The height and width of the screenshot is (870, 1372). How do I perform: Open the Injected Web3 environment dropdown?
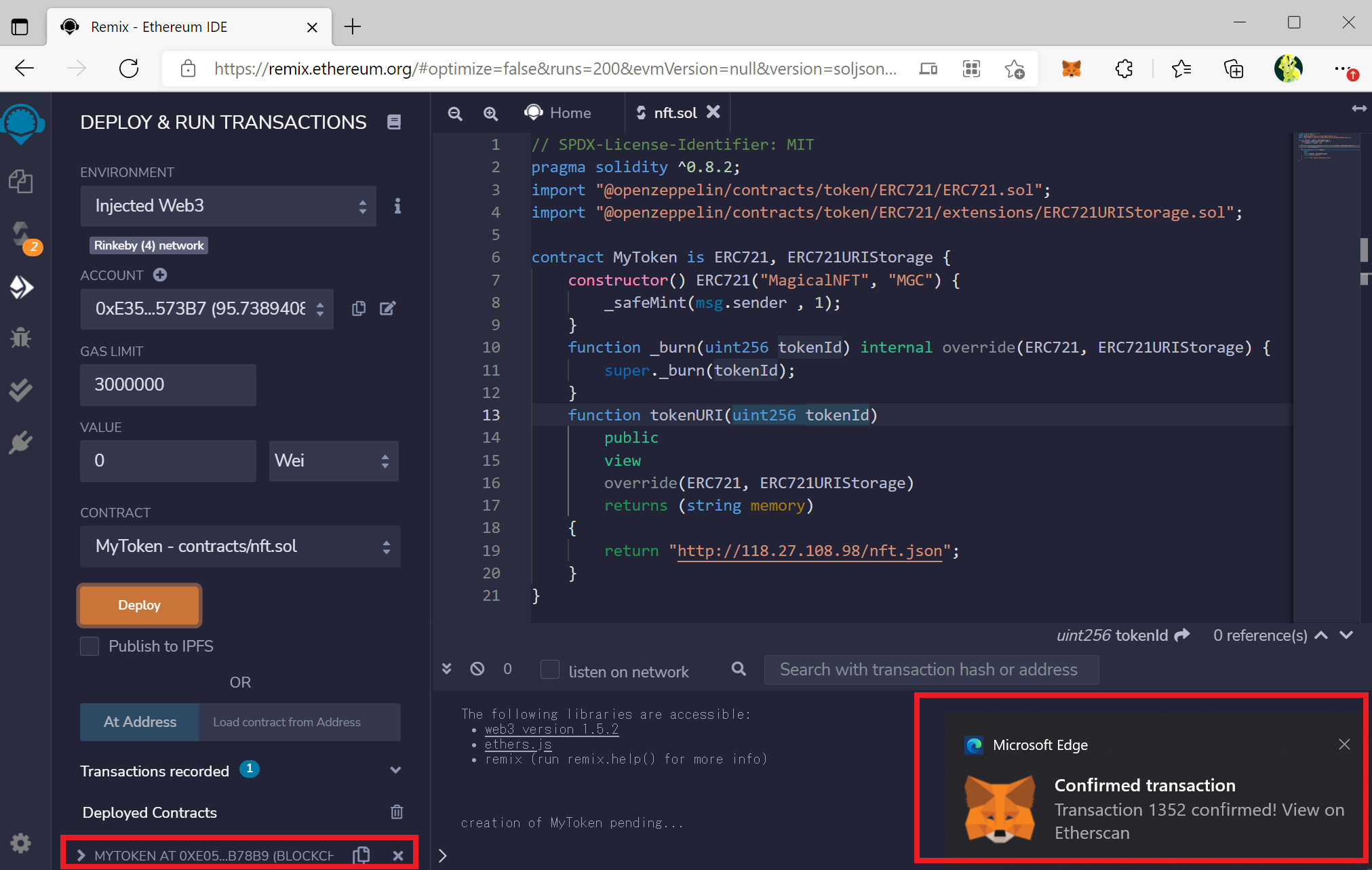pyautogui.click(x=228, y=206)
